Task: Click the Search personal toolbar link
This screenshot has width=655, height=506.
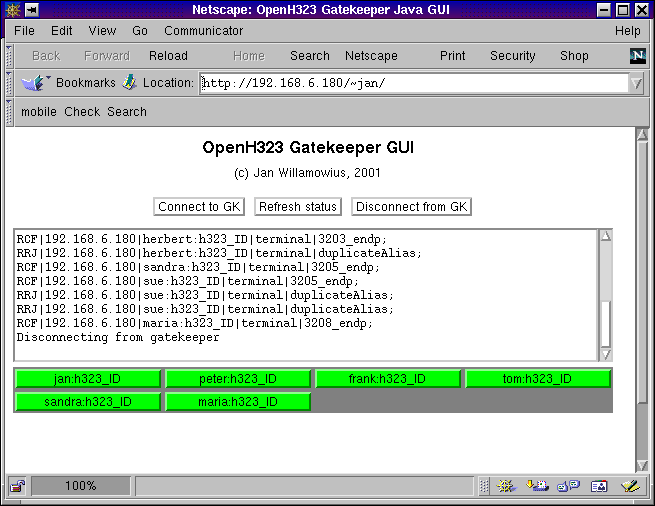Action: tap(127, 112)
